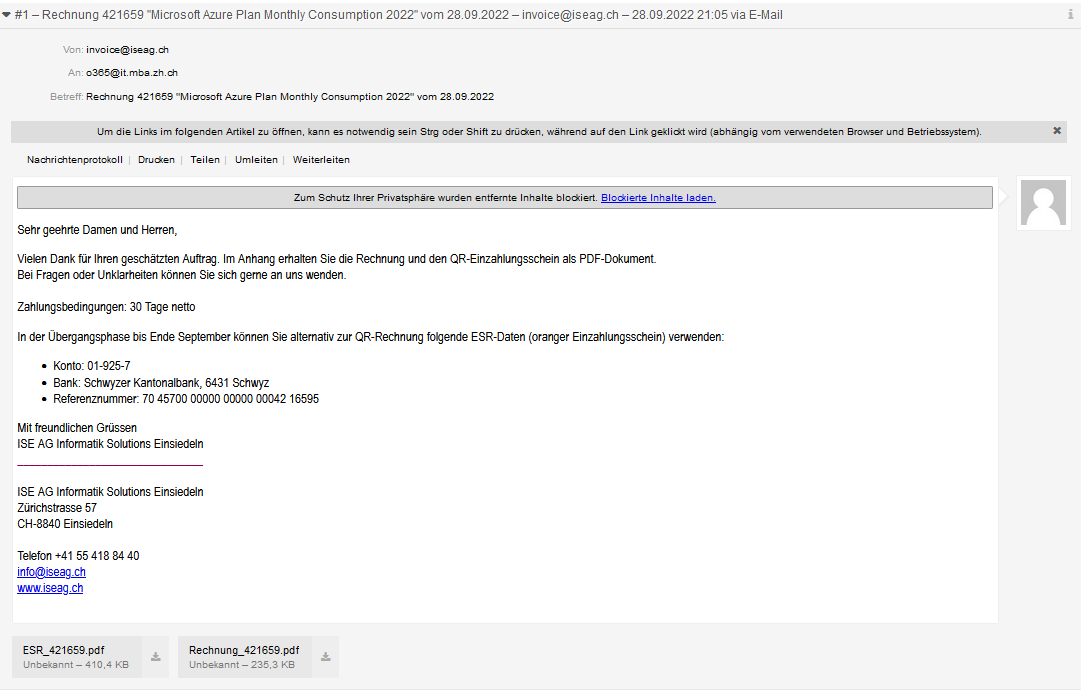Screen dimensions: 1081x691
Task: Download Rechnung_421659.pdf with its download icon
Action: [325, 657]
